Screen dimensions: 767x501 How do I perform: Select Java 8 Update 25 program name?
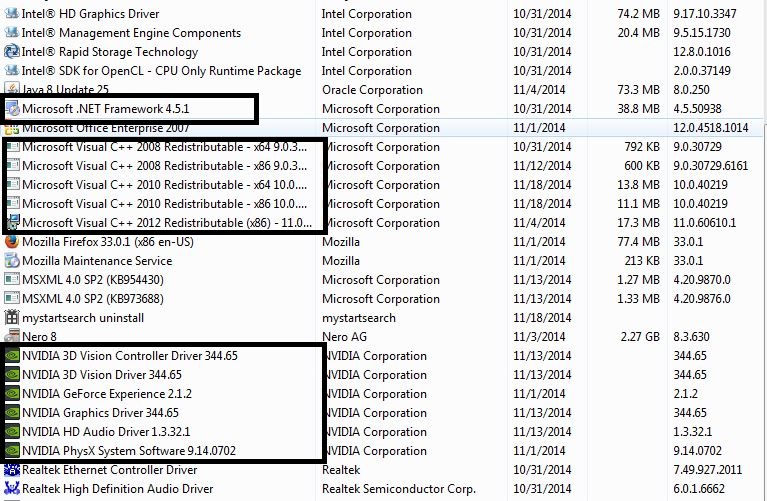(x=65, y=90)
